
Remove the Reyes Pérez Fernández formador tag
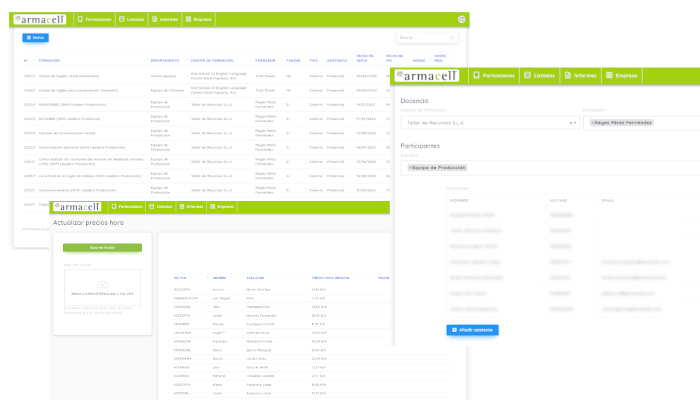click(592, 123)
